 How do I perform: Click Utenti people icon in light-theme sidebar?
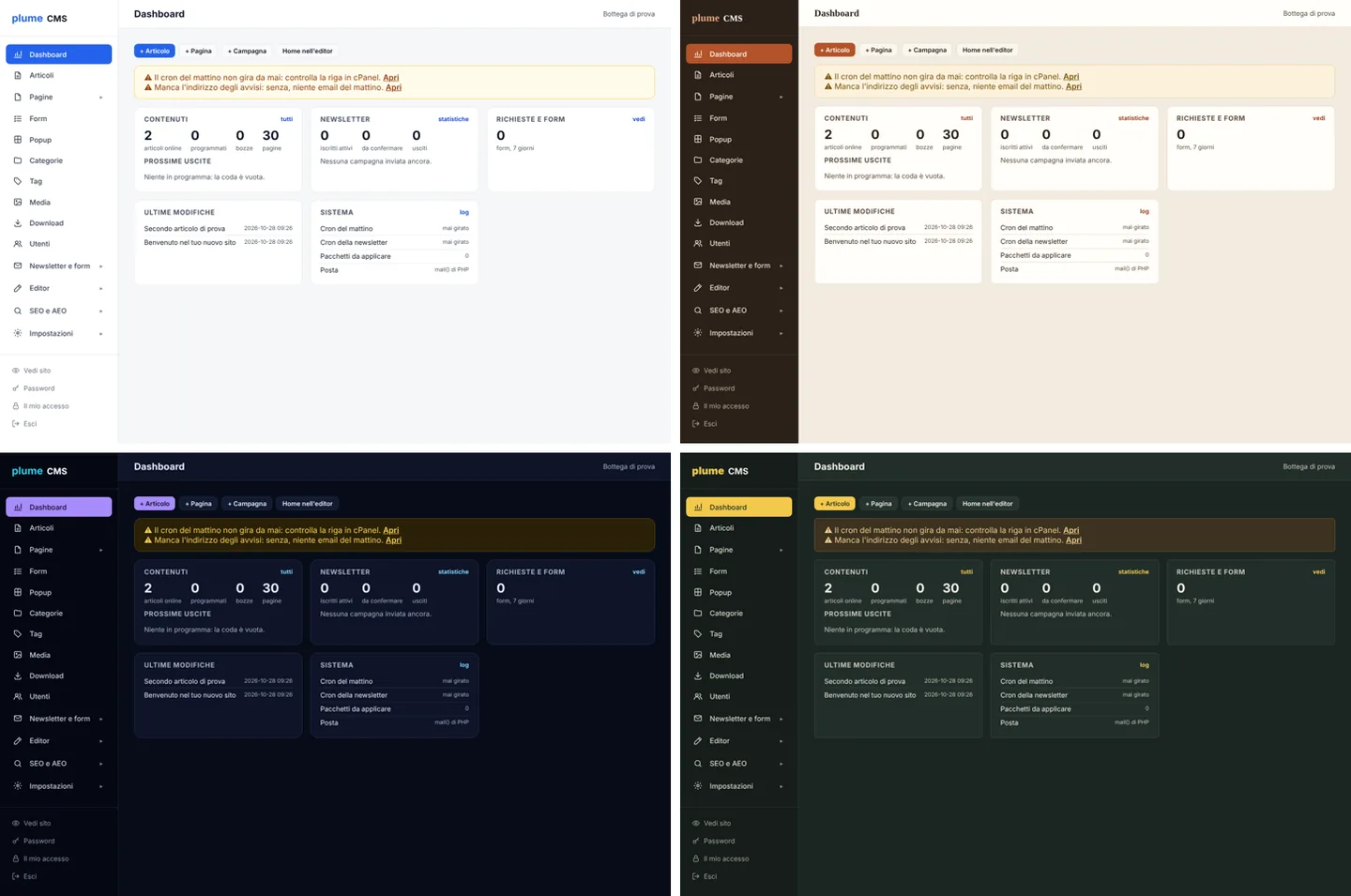click(18, 244)
